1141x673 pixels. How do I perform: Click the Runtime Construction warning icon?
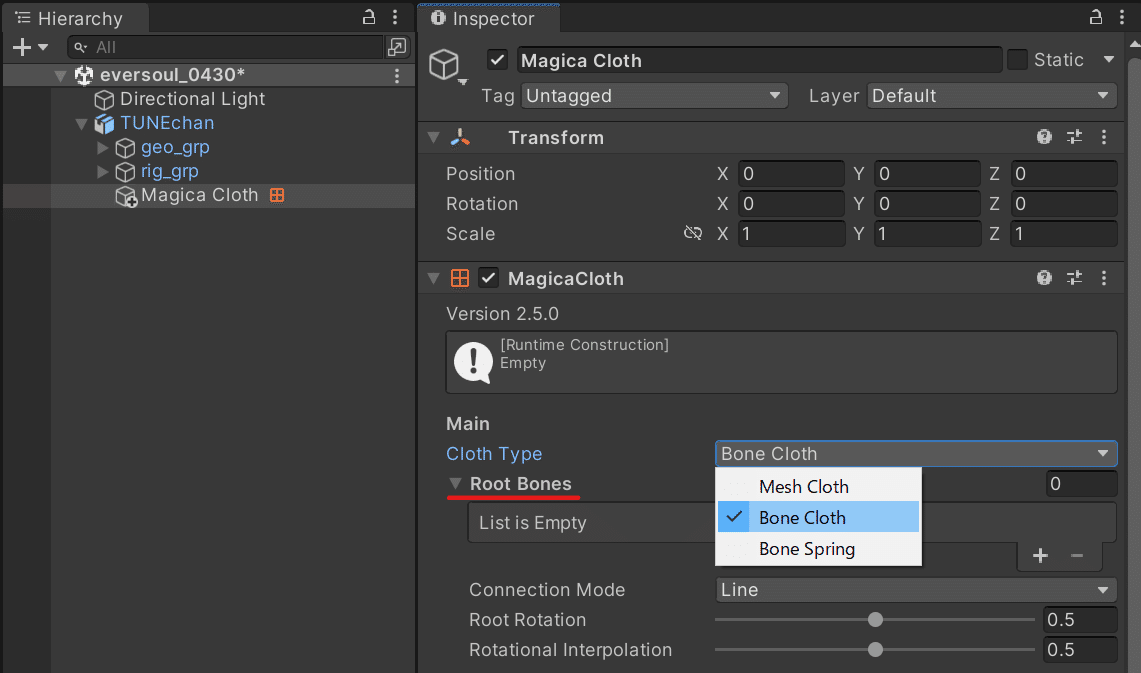coord(474,362)
